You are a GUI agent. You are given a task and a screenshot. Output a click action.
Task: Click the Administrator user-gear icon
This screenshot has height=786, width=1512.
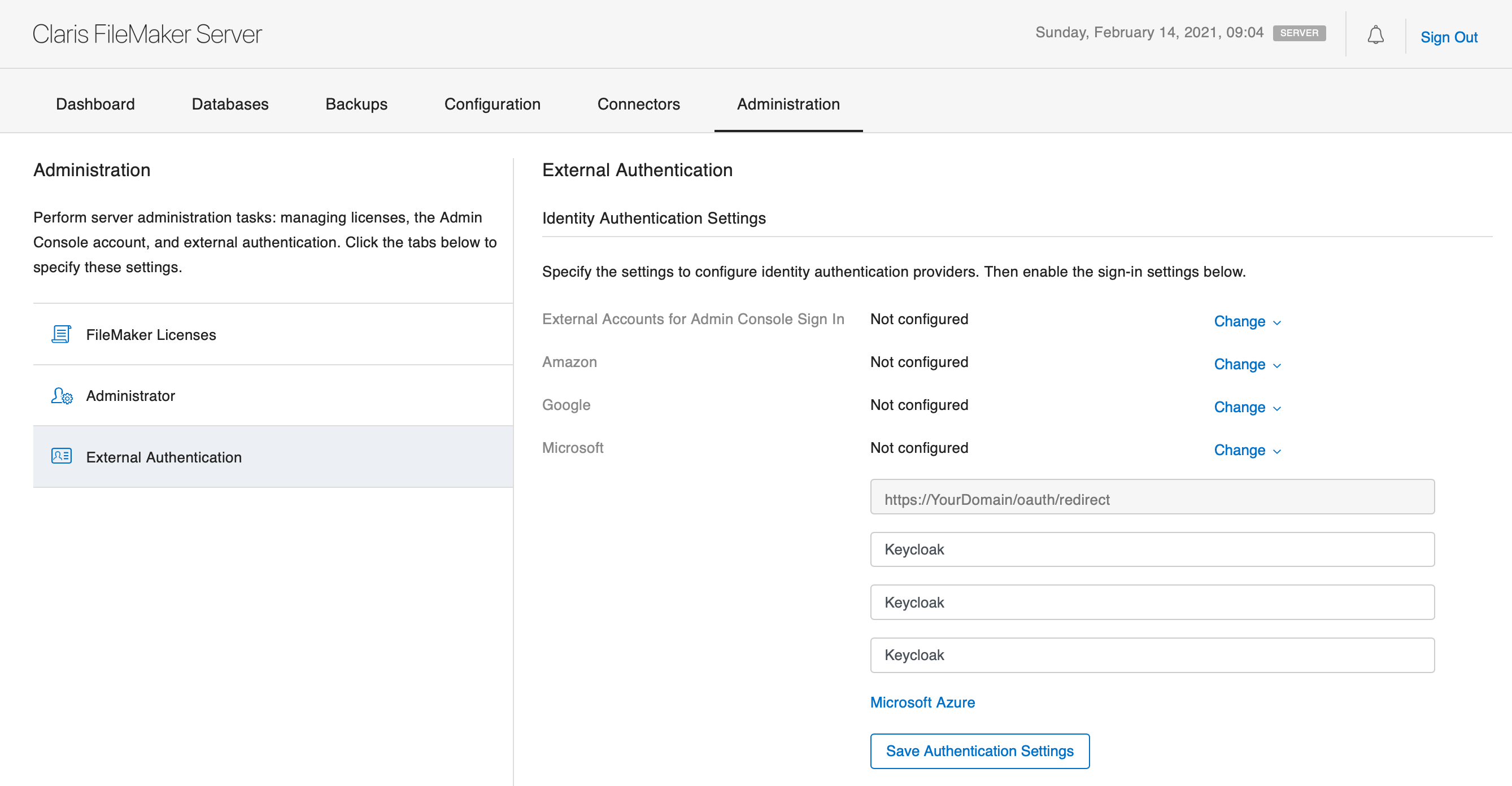(x=62, y=396)
